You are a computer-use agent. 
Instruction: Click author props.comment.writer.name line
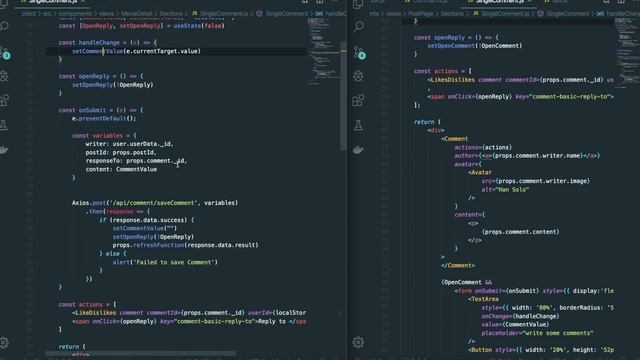click(527, 156)
